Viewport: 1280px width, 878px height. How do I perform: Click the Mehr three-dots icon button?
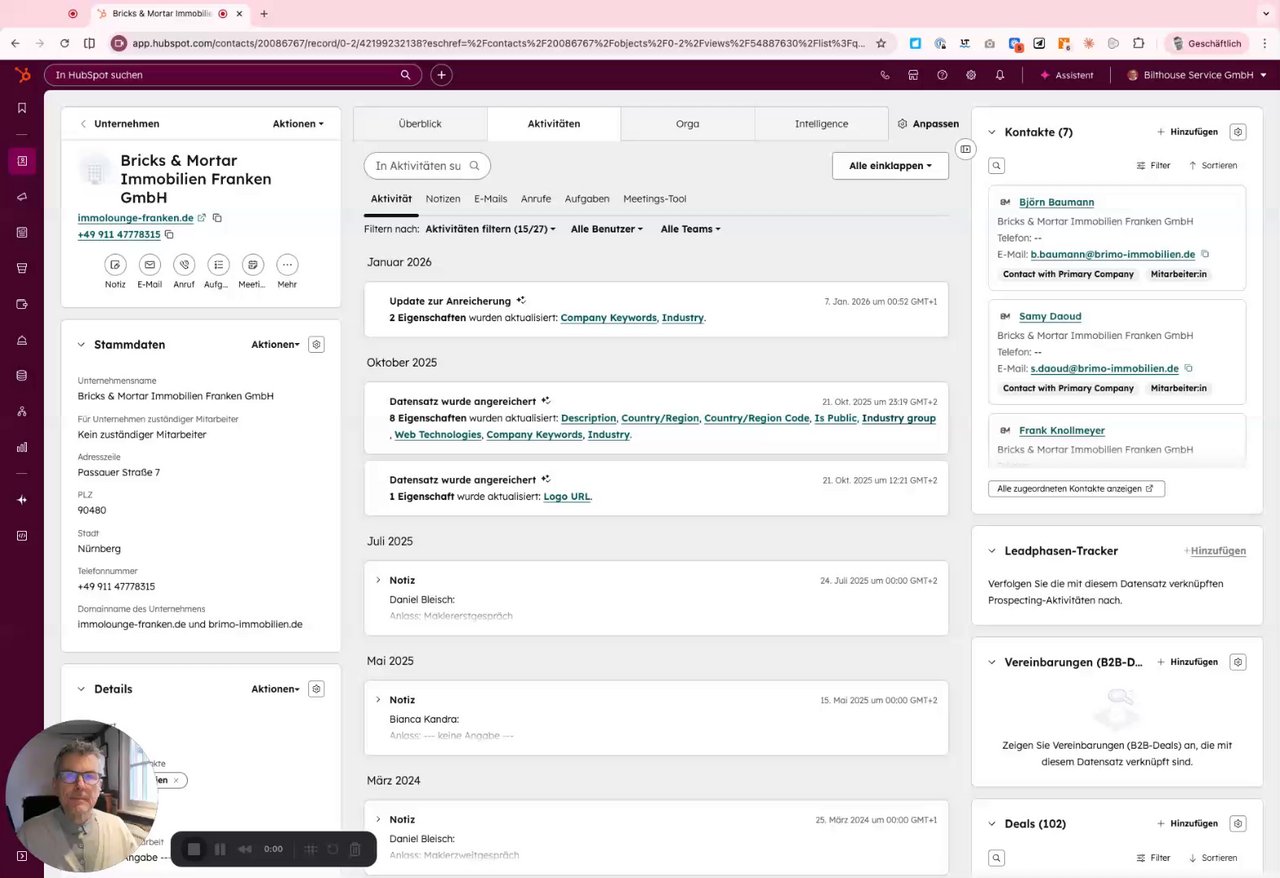287,265
